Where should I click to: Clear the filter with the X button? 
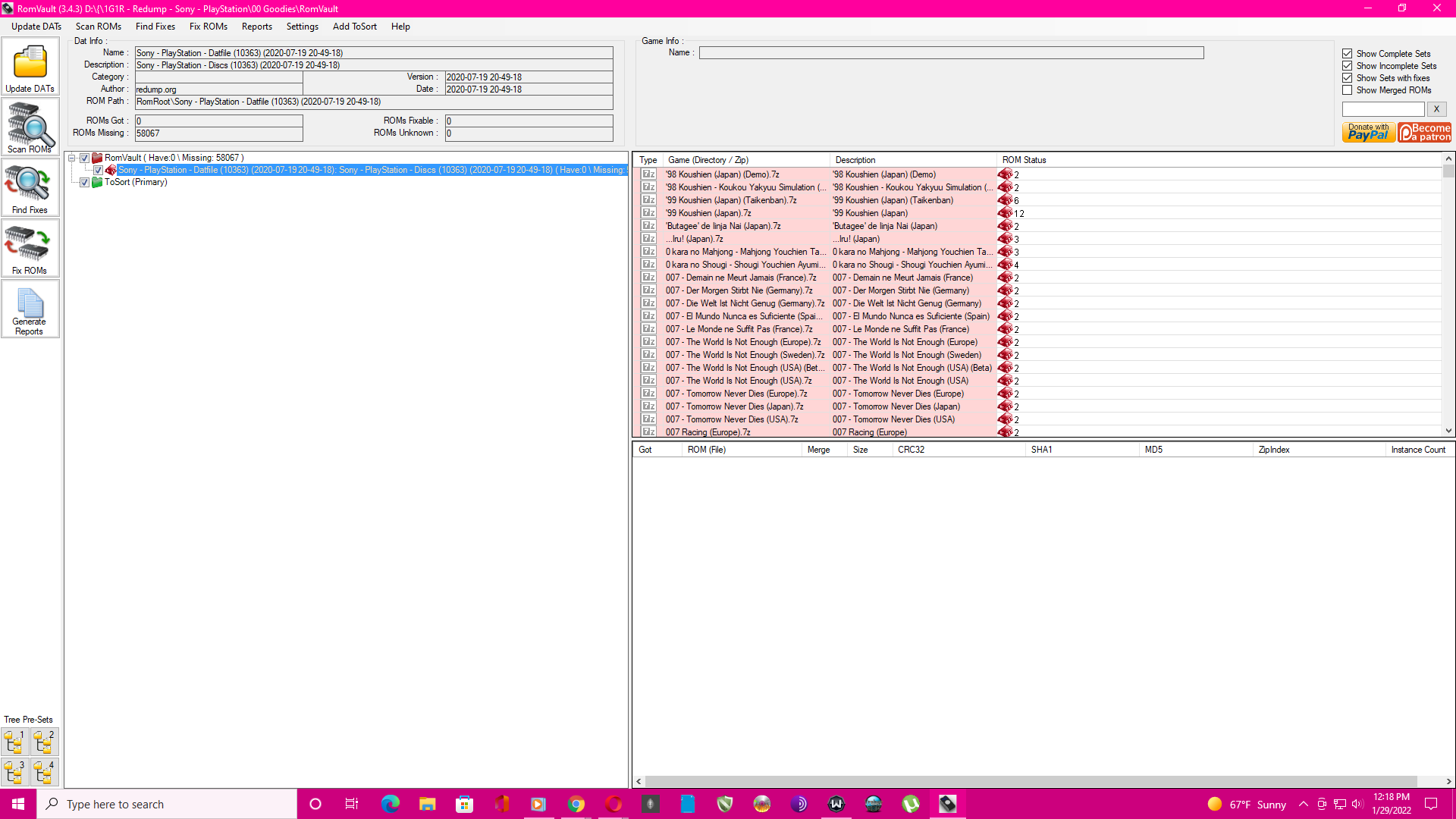[1436, 109]
